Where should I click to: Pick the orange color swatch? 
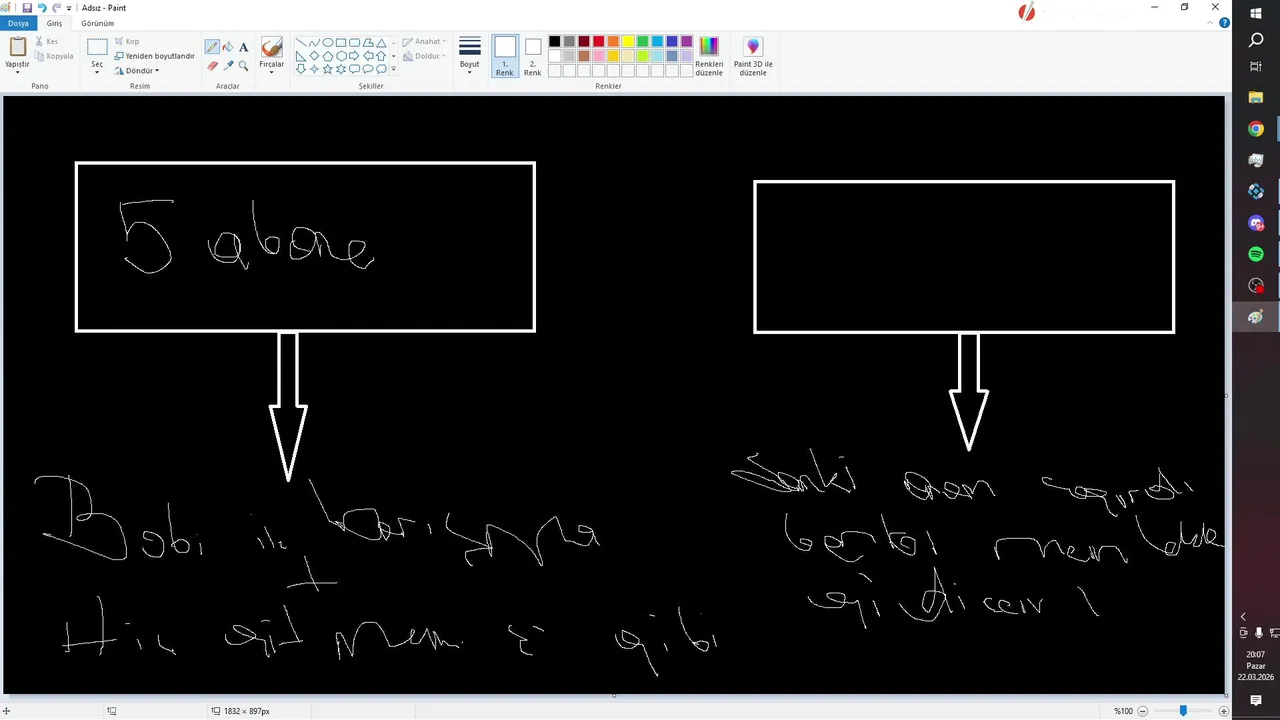[x=613, y=42]
